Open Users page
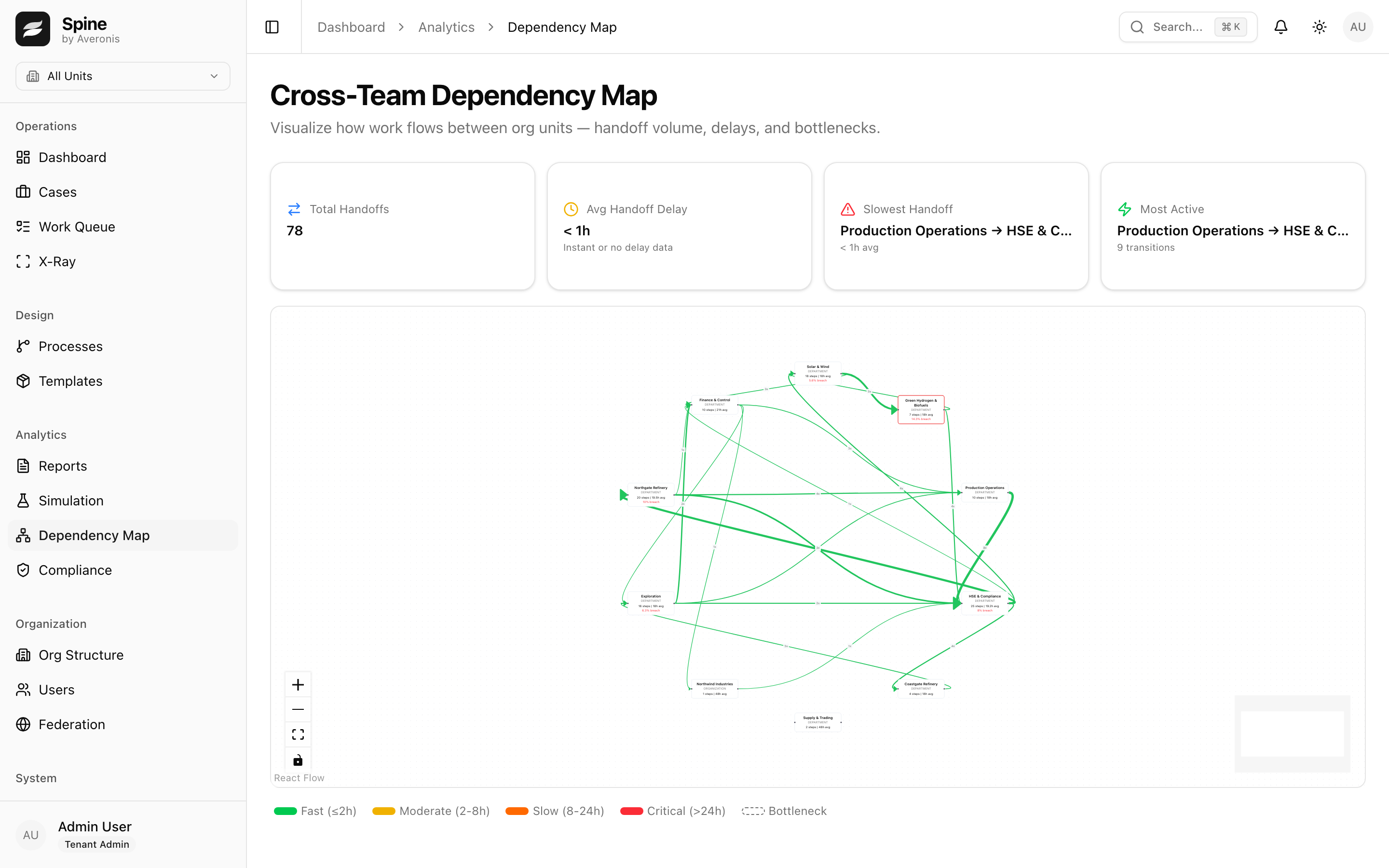 click(123, 690)
